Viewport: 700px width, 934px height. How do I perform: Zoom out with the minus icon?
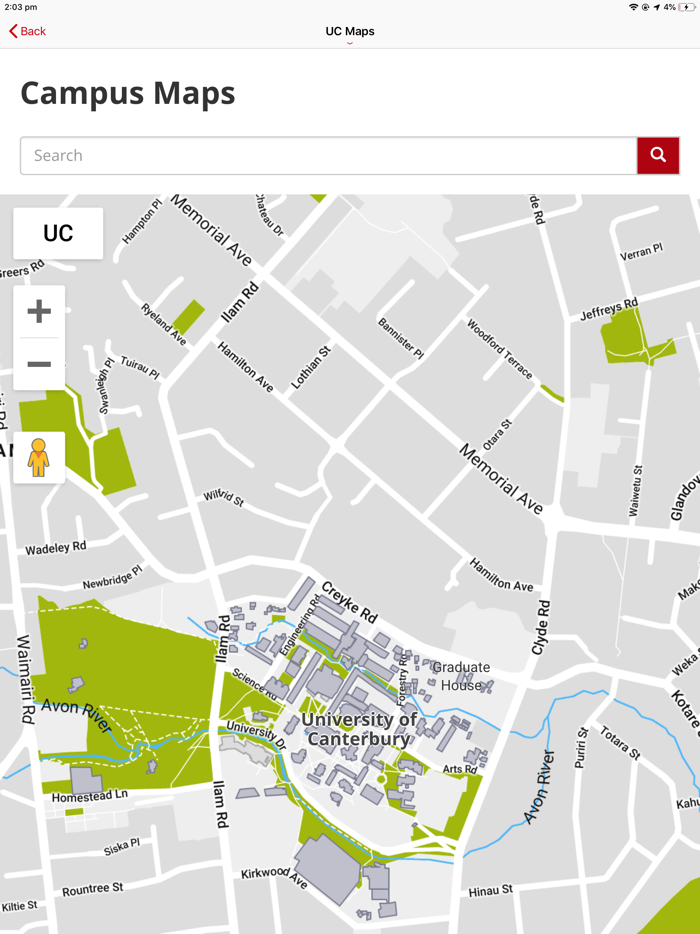point(39,363)
